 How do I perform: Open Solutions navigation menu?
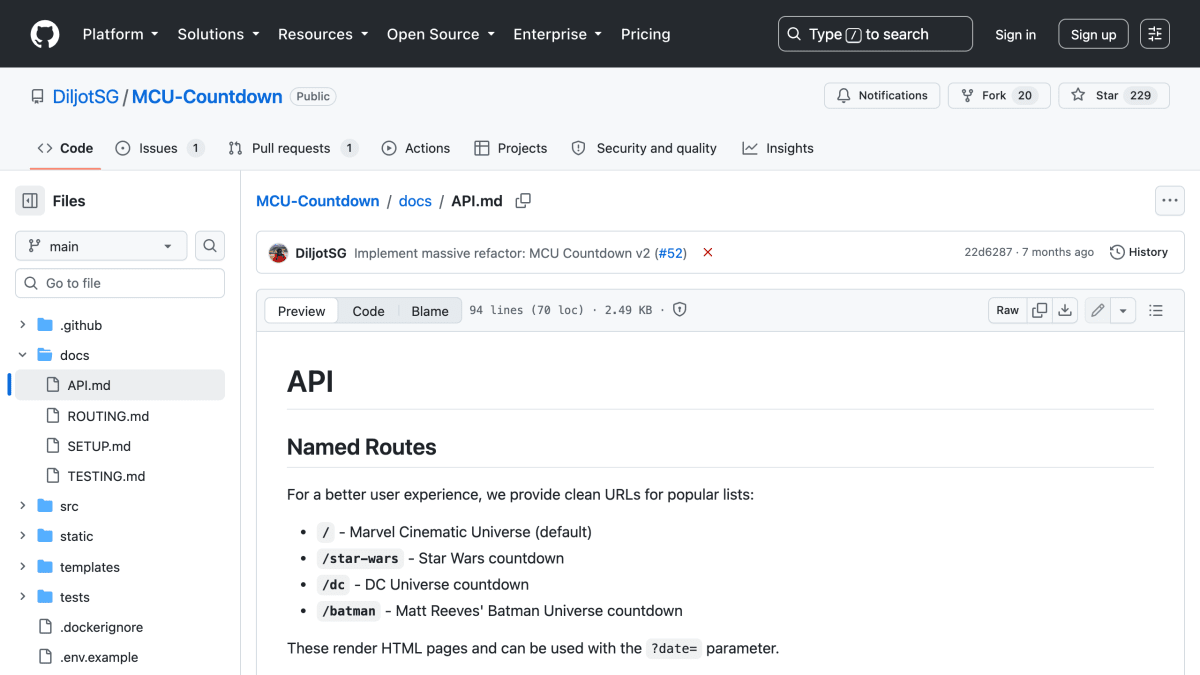(x=218, y=34)
